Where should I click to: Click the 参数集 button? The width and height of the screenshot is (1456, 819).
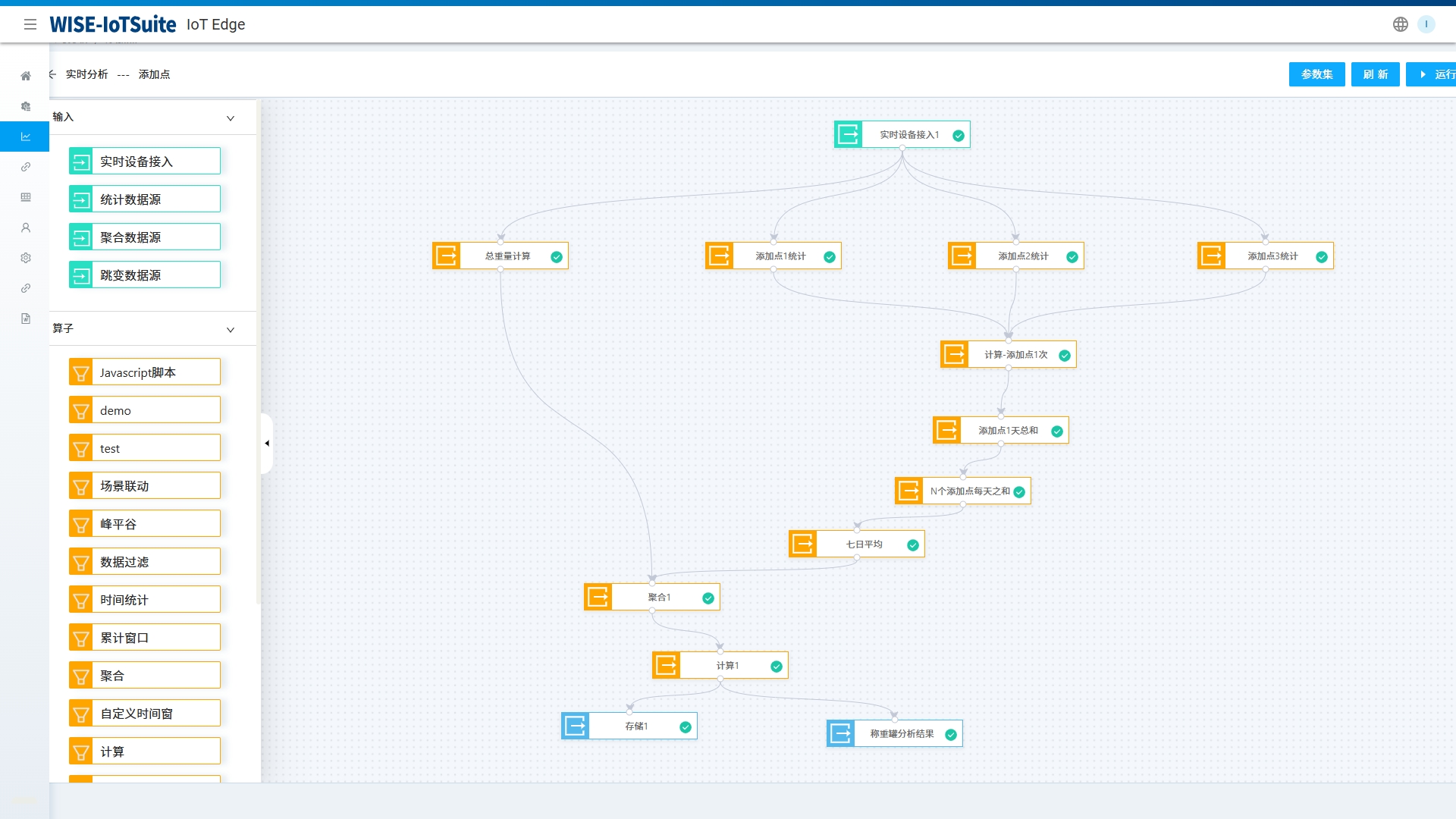tap(1316, 74)
